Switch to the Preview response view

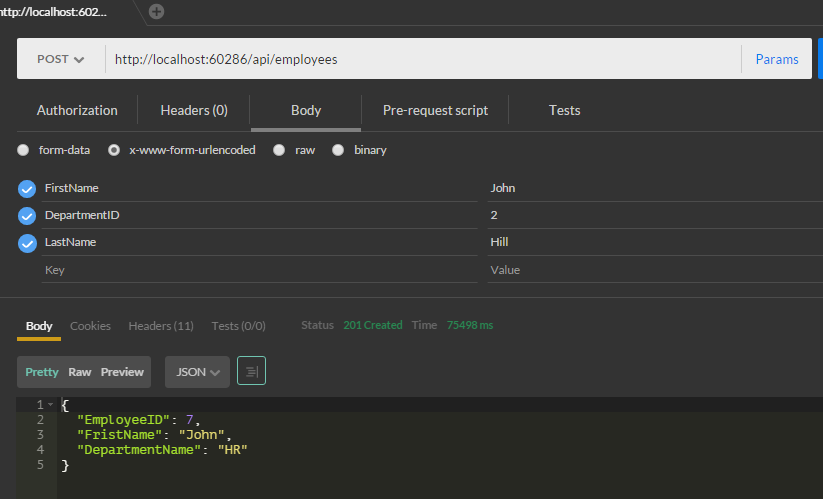pos(122,372)
